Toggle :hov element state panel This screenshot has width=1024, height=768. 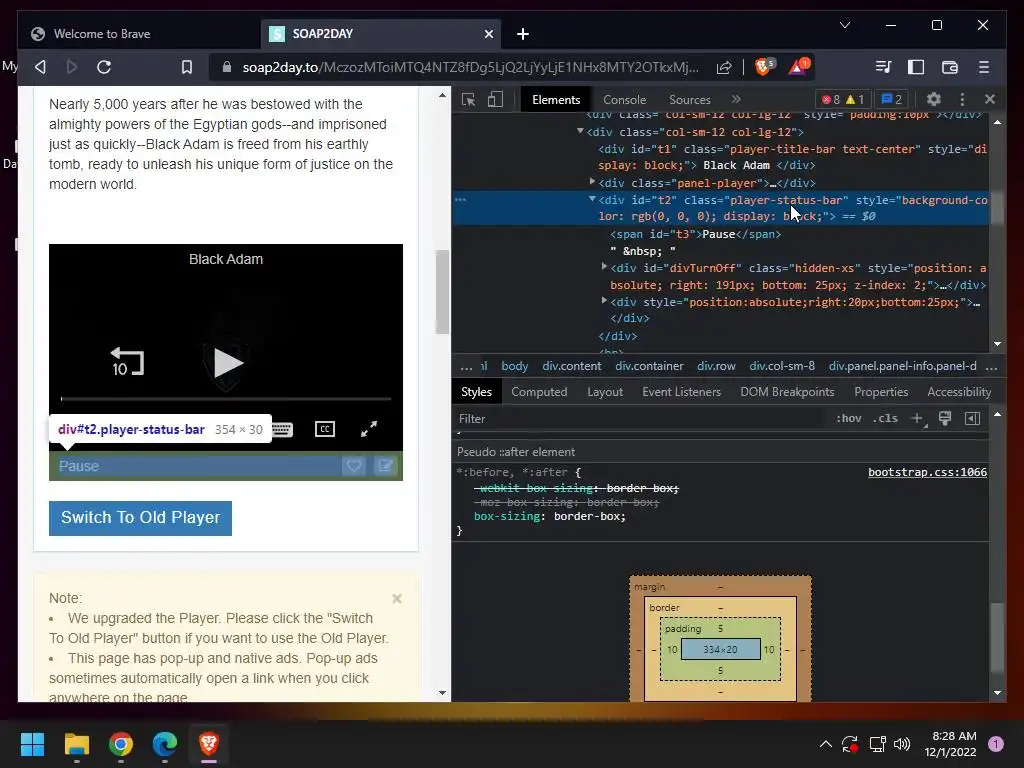click(x=848, y=419)
